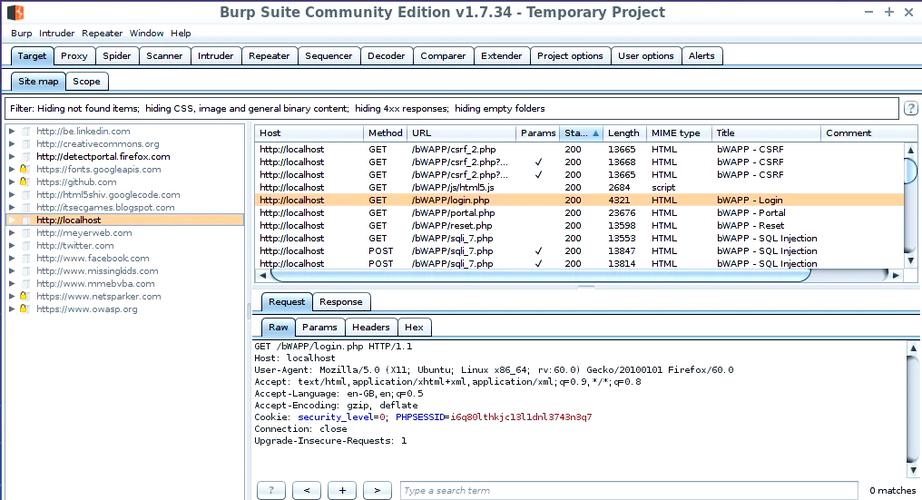
Task: Open the Intruder menu in menu bar
Action: coord(56,33)
